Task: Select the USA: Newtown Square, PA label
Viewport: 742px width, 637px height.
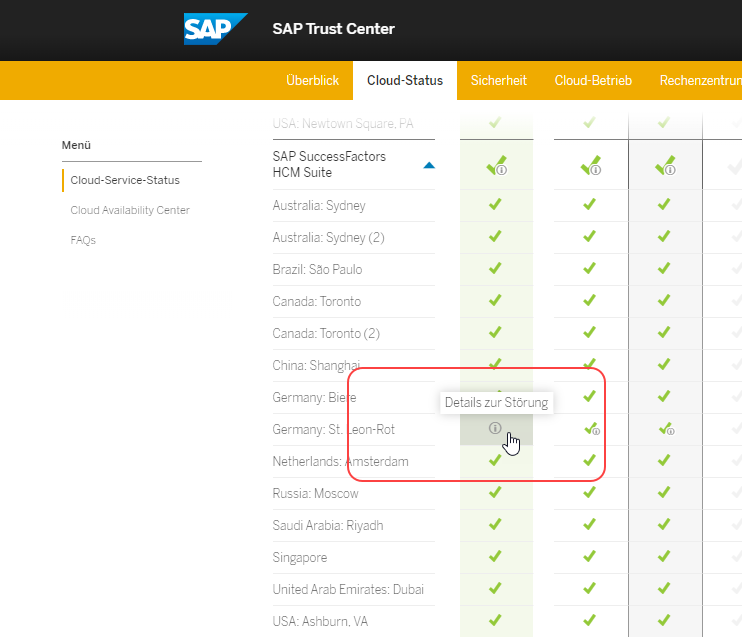Action: pyautogui.click(x=343, y=124)
